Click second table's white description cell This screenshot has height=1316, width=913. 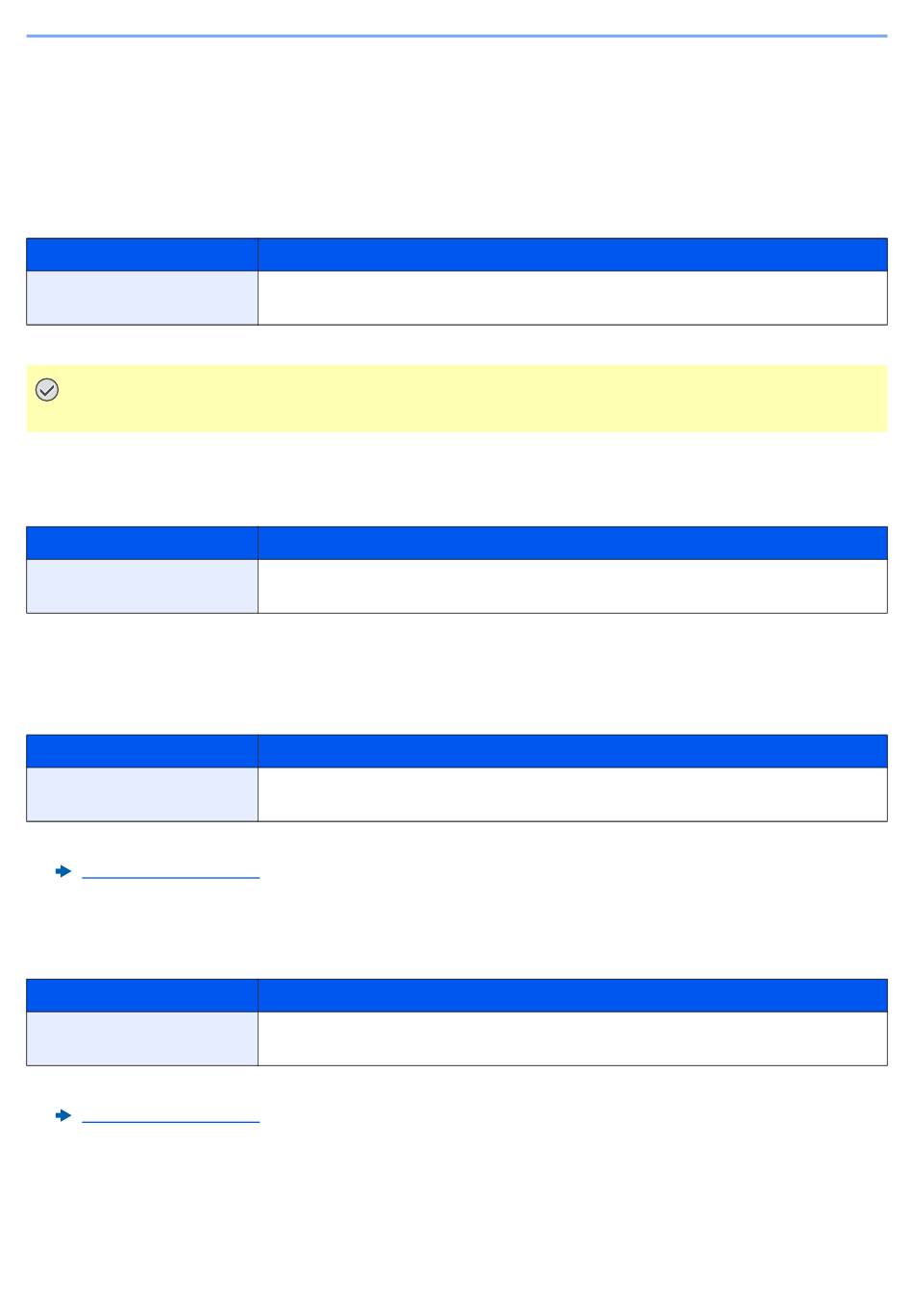click(x=573, y=586)
